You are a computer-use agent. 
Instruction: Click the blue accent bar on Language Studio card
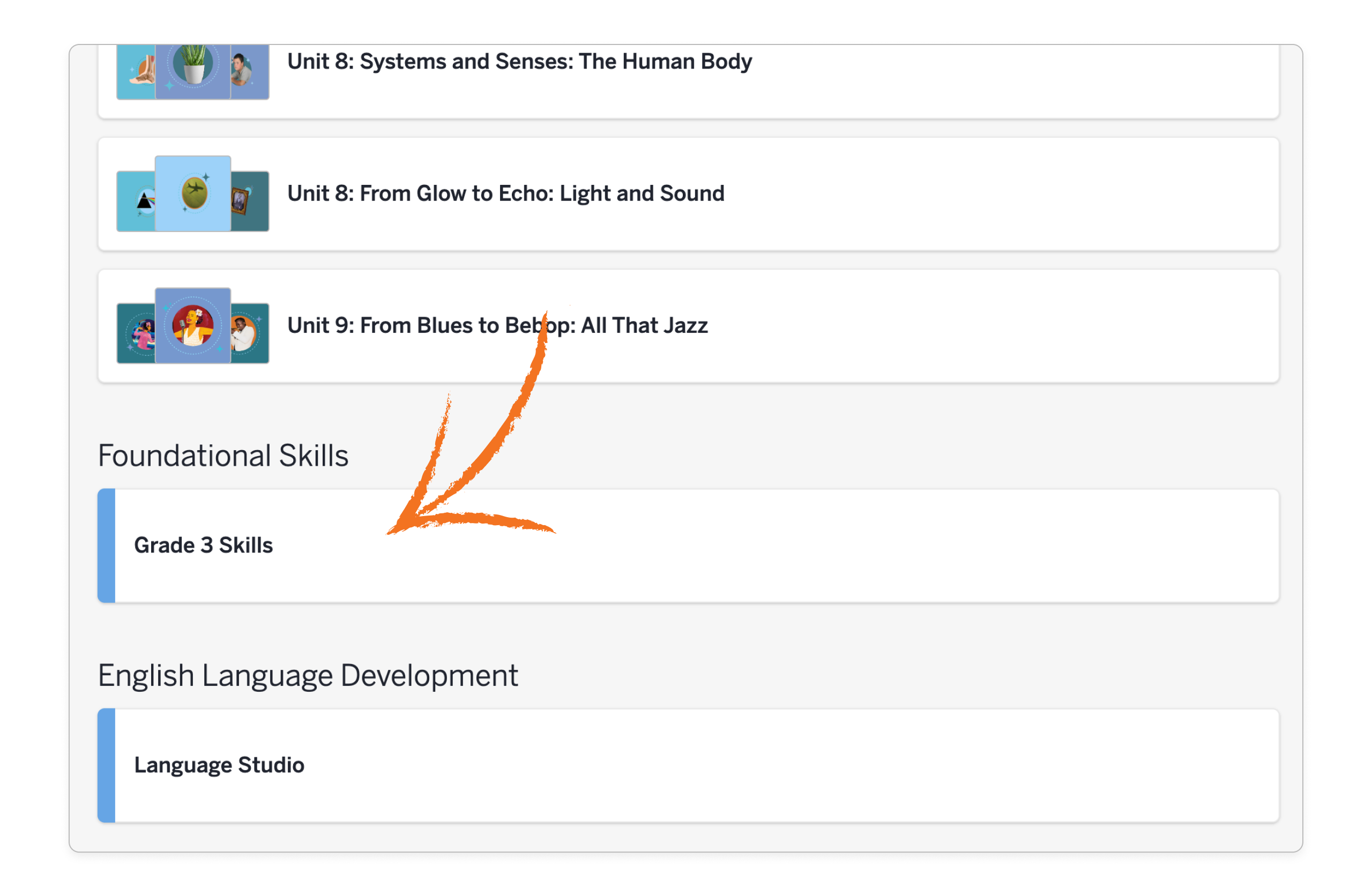click(x=106, y=765)
